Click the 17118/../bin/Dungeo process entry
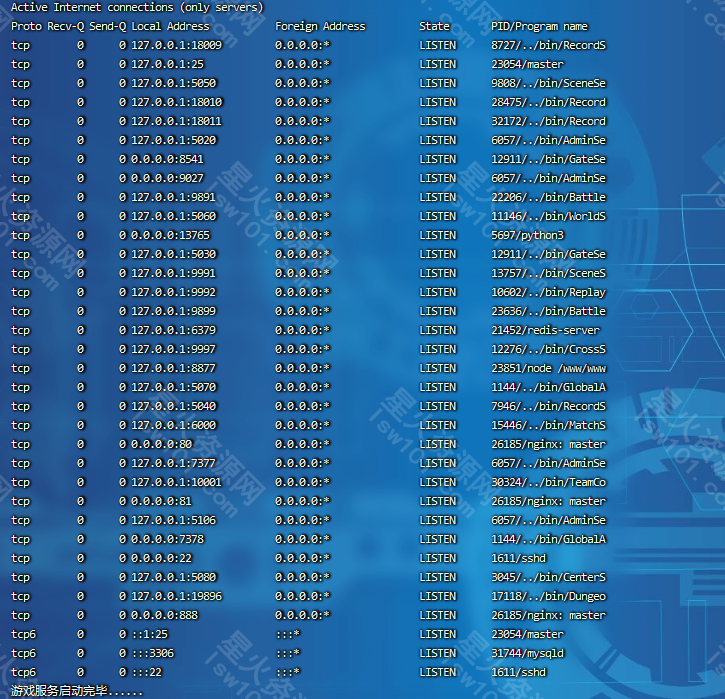The height and width of the screenshot is (699, 725). coord(548,596)
